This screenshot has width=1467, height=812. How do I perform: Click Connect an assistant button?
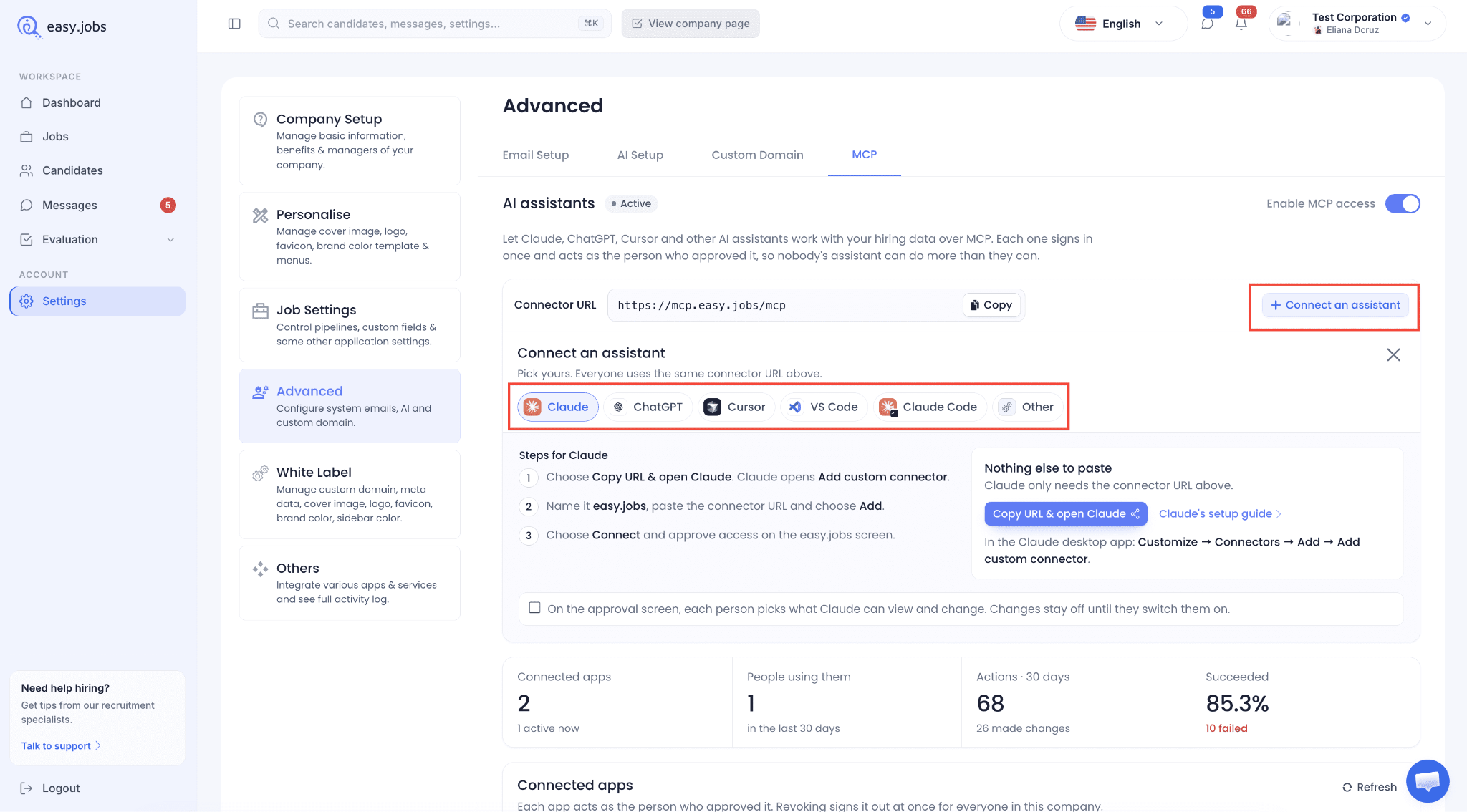[1335, 305]
